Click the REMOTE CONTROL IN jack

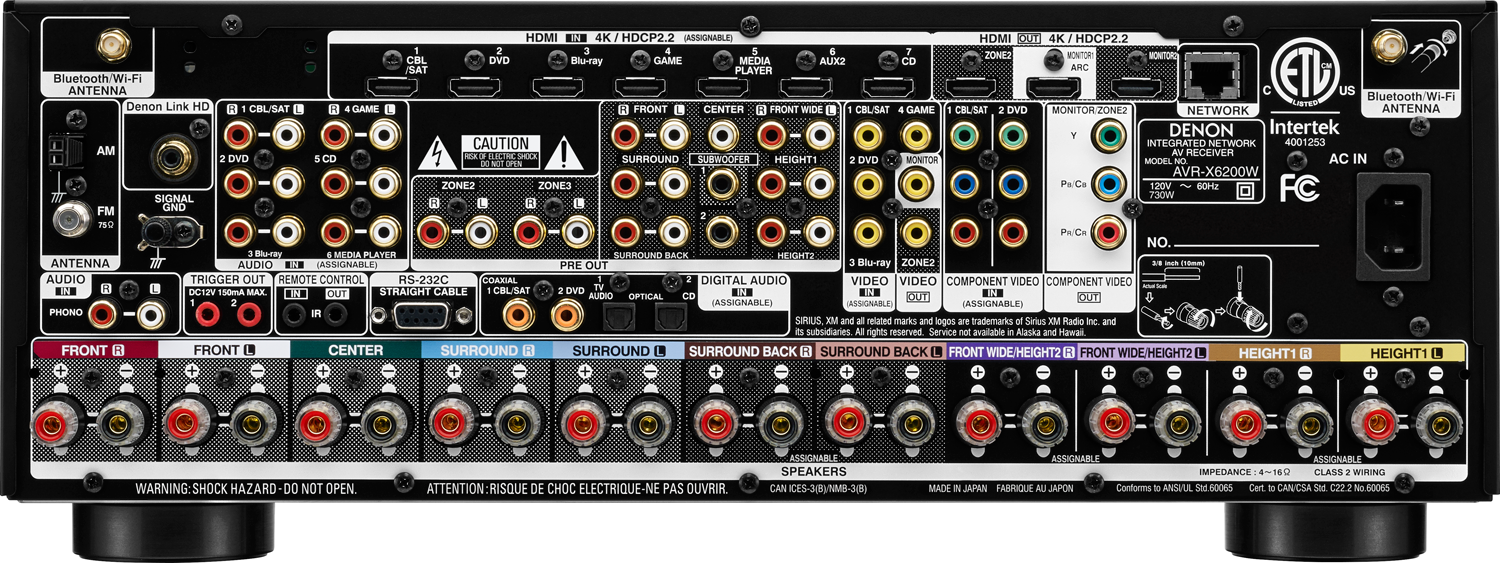point(293,316)
